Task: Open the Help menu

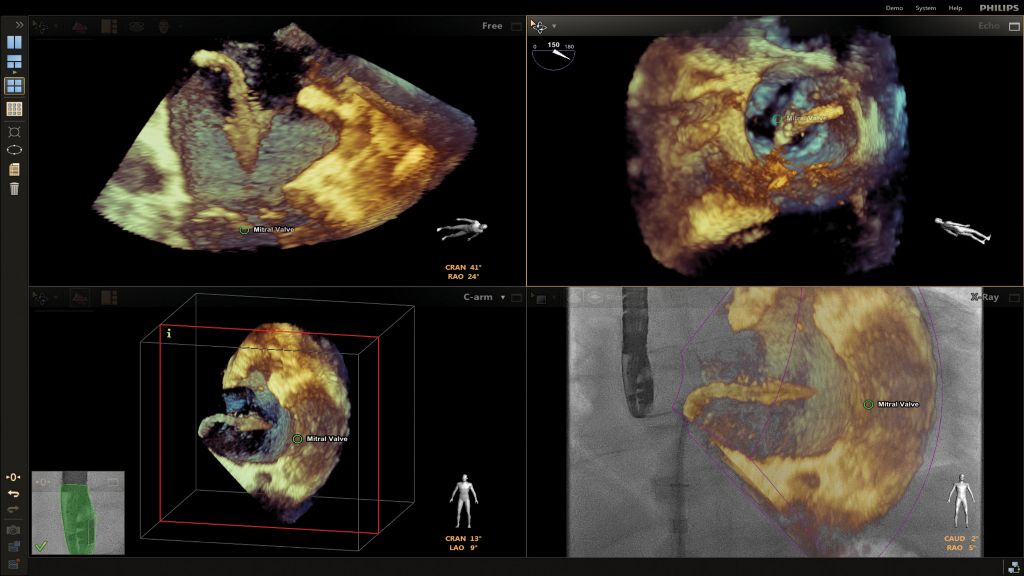Action: (955, 8)
